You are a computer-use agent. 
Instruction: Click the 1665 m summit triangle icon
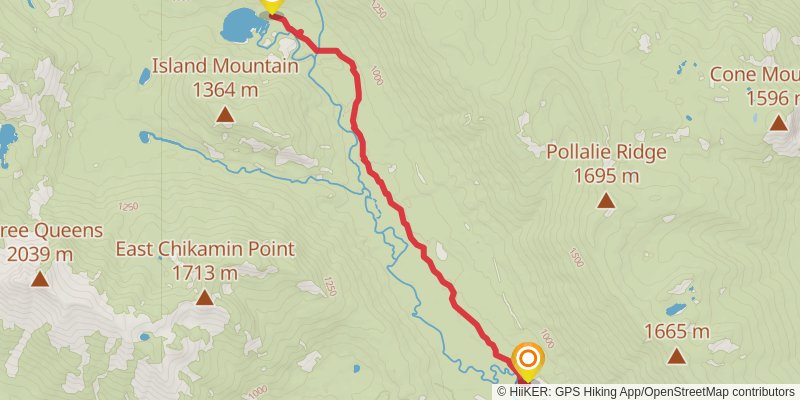click(676, 356)
